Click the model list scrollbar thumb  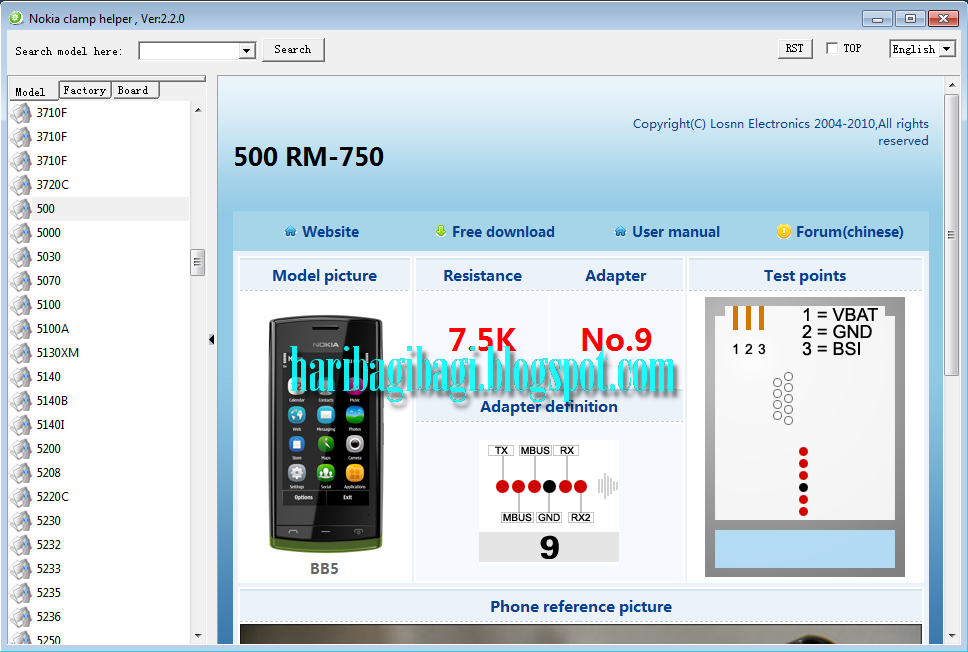click(x=198, y=262)
